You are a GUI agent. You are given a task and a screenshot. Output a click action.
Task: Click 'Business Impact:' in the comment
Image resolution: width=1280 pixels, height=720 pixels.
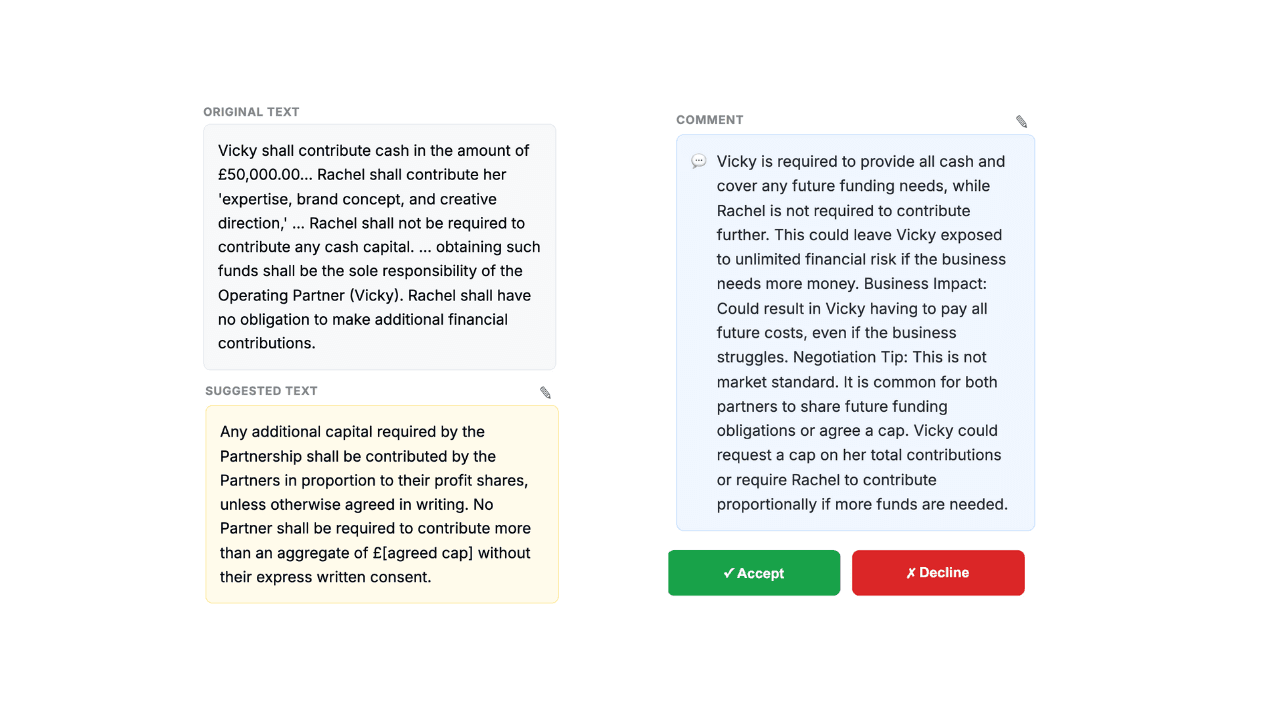[x=925, y=284]
